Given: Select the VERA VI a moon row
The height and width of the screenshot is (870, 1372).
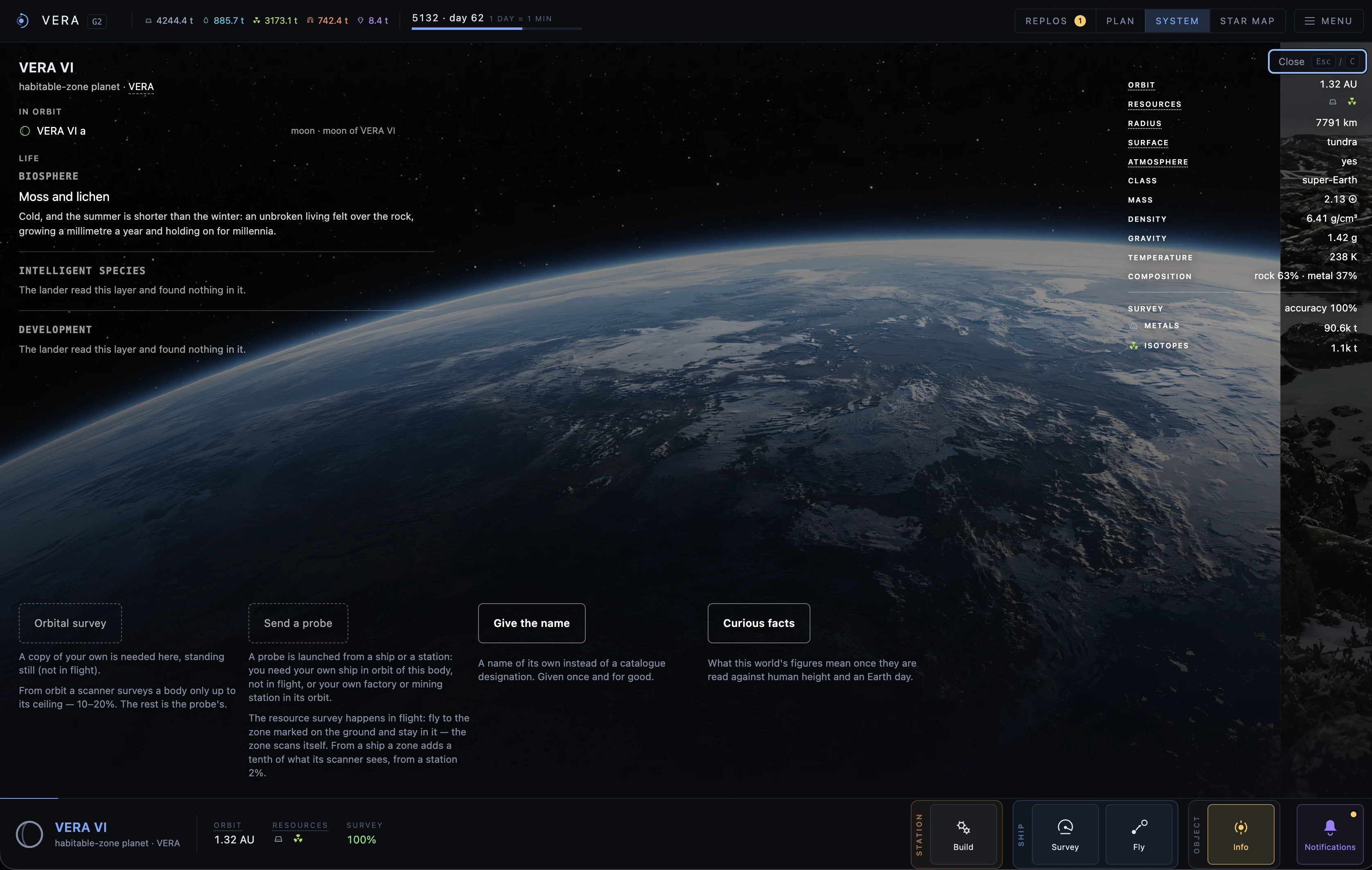Looking at the screenshot, I should coord(208,131).
